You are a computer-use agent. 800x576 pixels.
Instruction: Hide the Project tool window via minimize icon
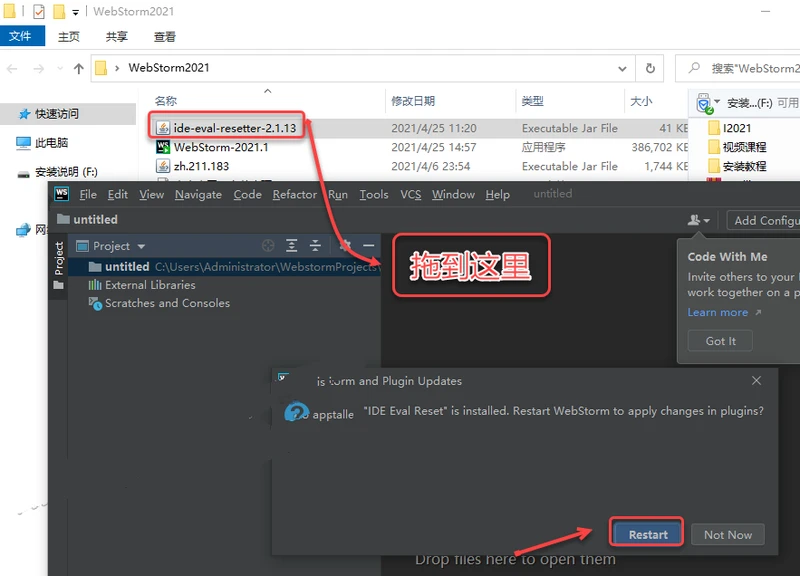367,245
